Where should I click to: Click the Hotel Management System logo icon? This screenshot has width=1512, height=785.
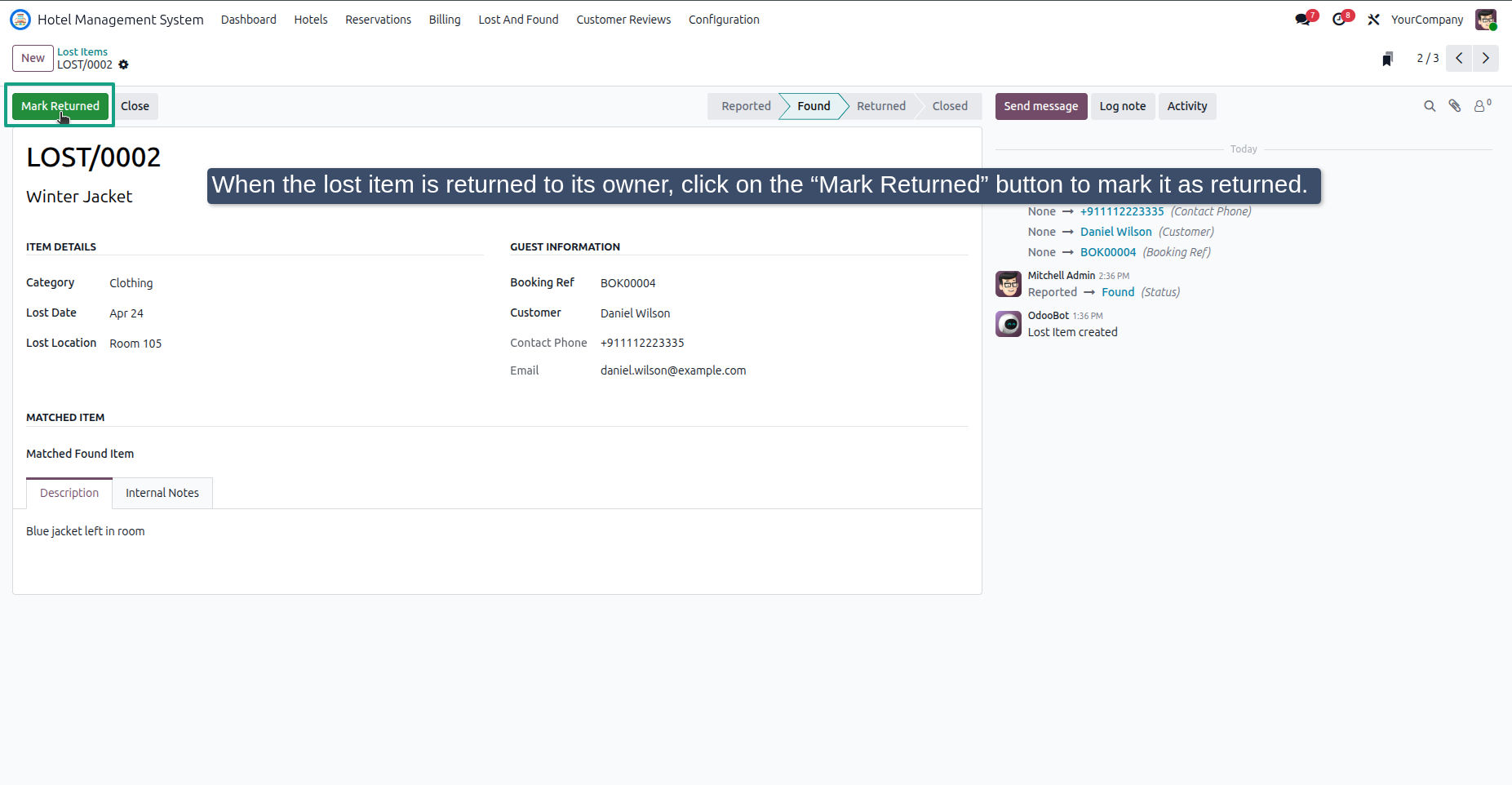20,20
